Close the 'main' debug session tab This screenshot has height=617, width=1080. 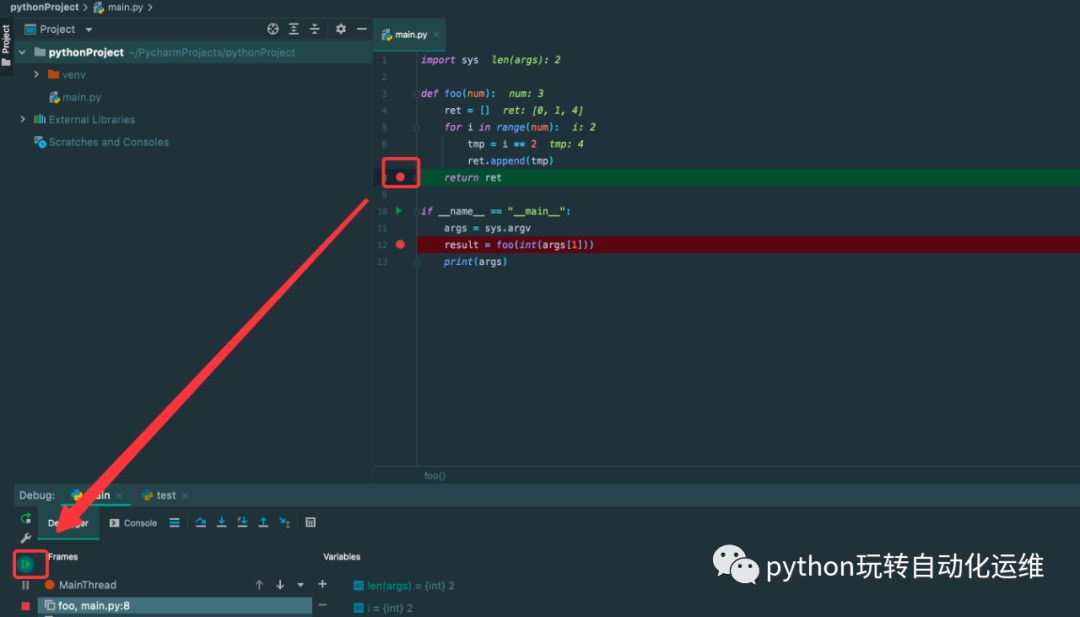[x=119, y=496]
